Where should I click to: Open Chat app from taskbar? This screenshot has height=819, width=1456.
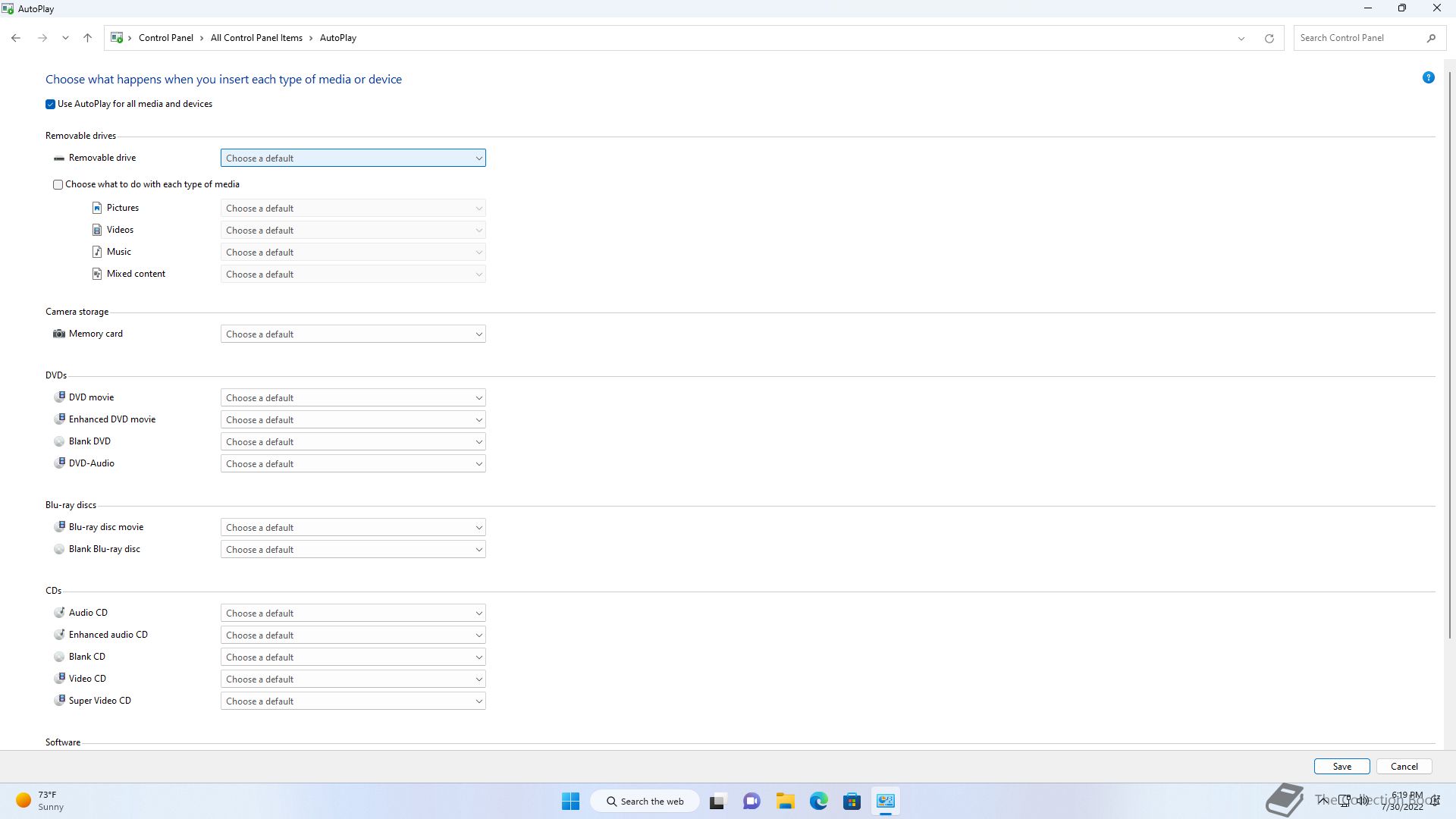point(752,802)
